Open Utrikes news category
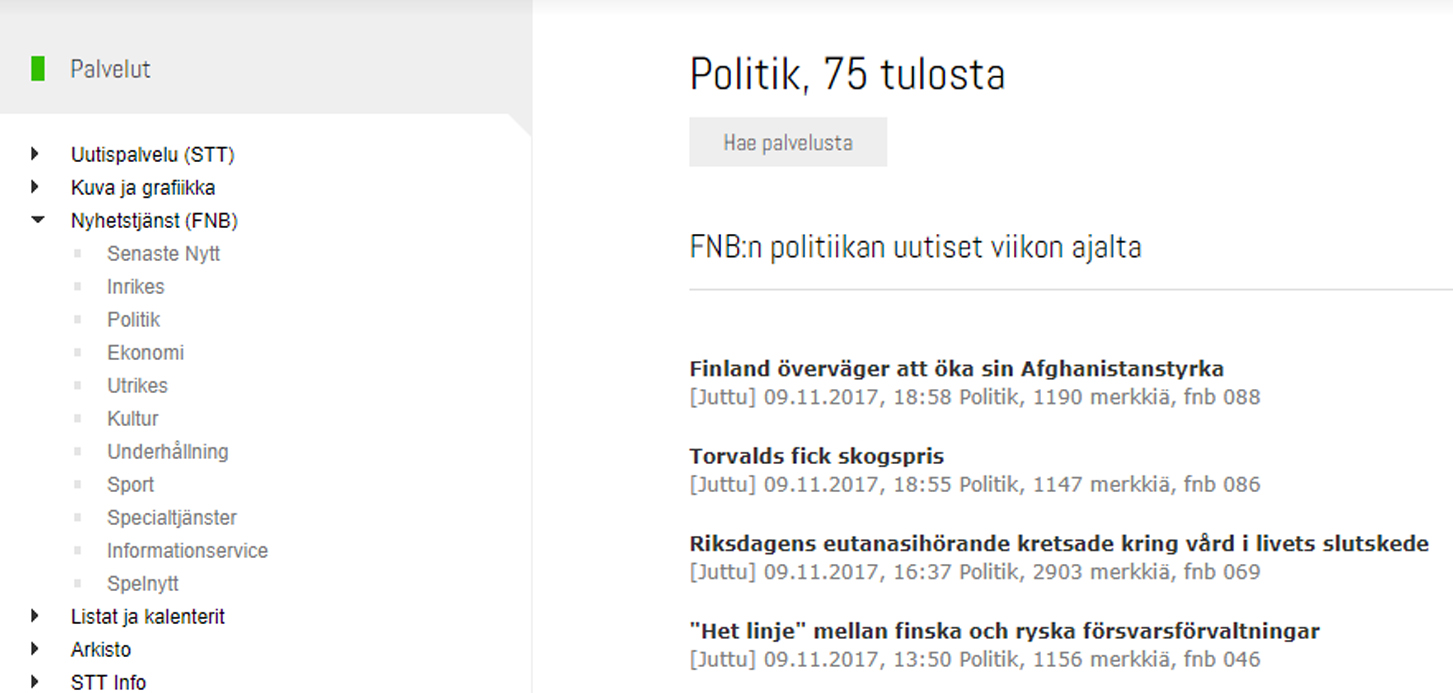The width and height of the screenshot is (1453, 693). pos(137,386)
